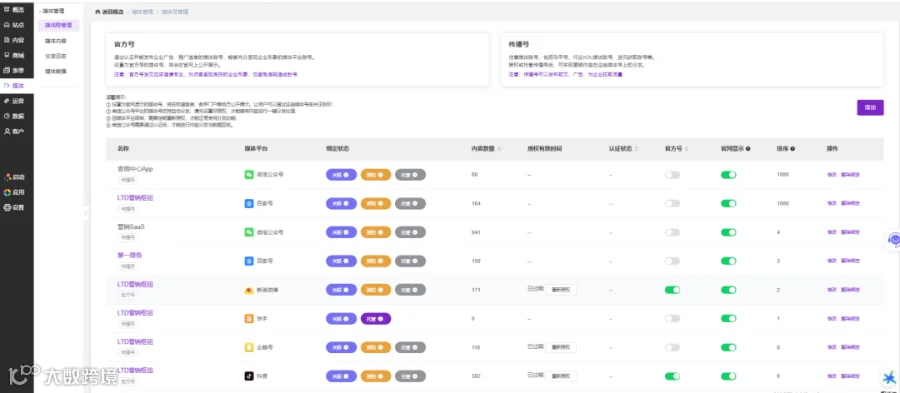Click the purple 添加 button
Image resolution: width=900 pixels, height=393 pixels.
tap(870, 107)
